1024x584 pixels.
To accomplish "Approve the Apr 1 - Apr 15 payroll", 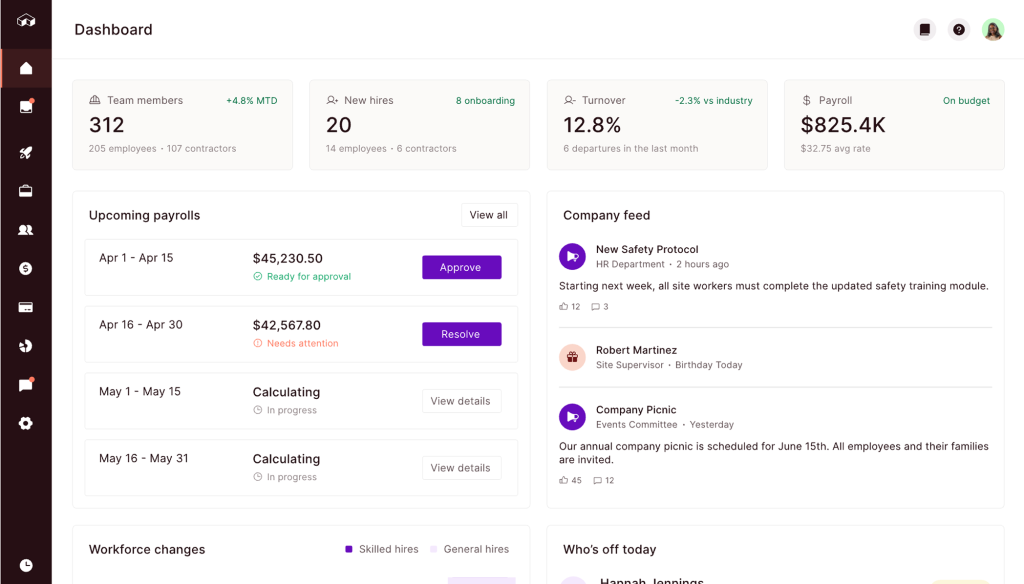I will (x=461, y=268).
